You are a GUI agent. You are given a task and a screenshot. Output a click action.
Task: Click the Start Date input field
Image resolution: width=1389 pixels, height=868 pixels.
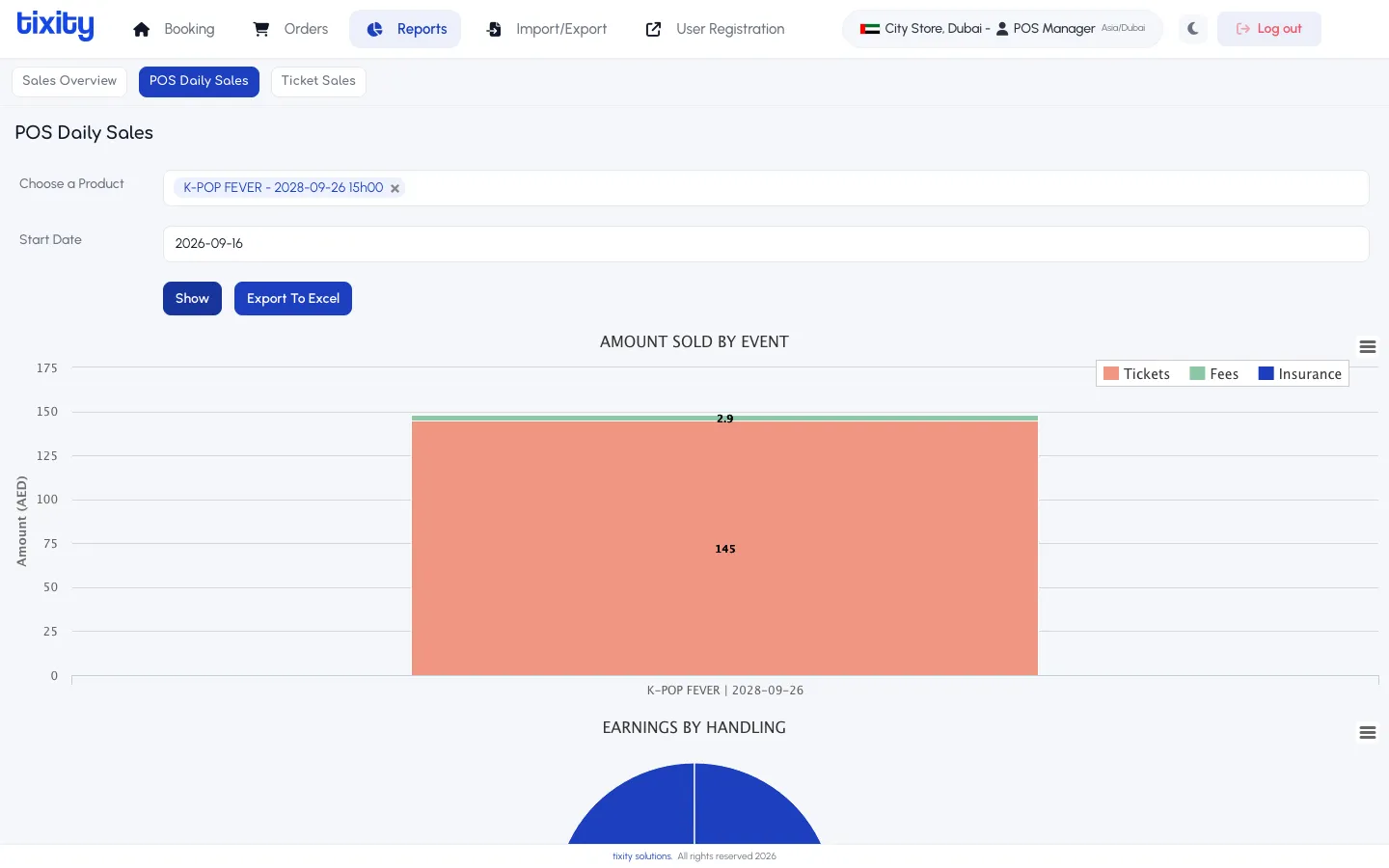pos(766,244)
